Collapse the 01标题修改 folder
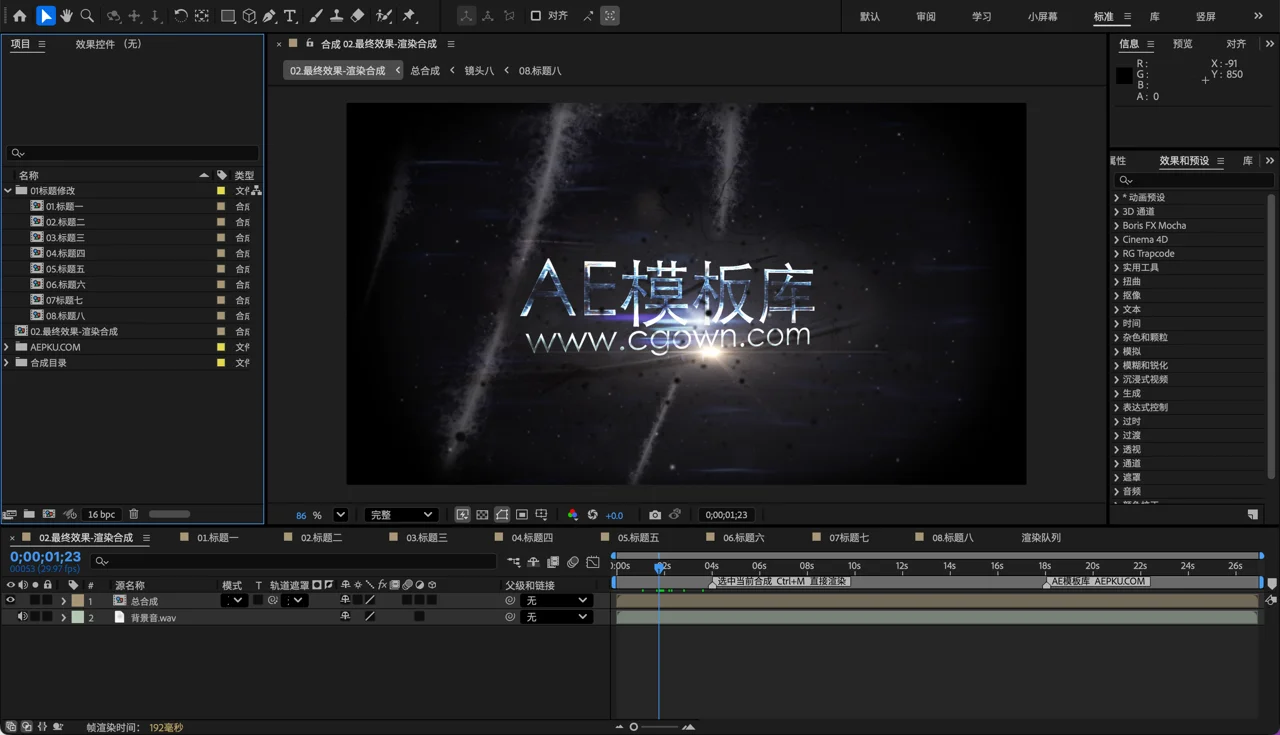This screenshot has height=735, width=1280. [8, 190]
